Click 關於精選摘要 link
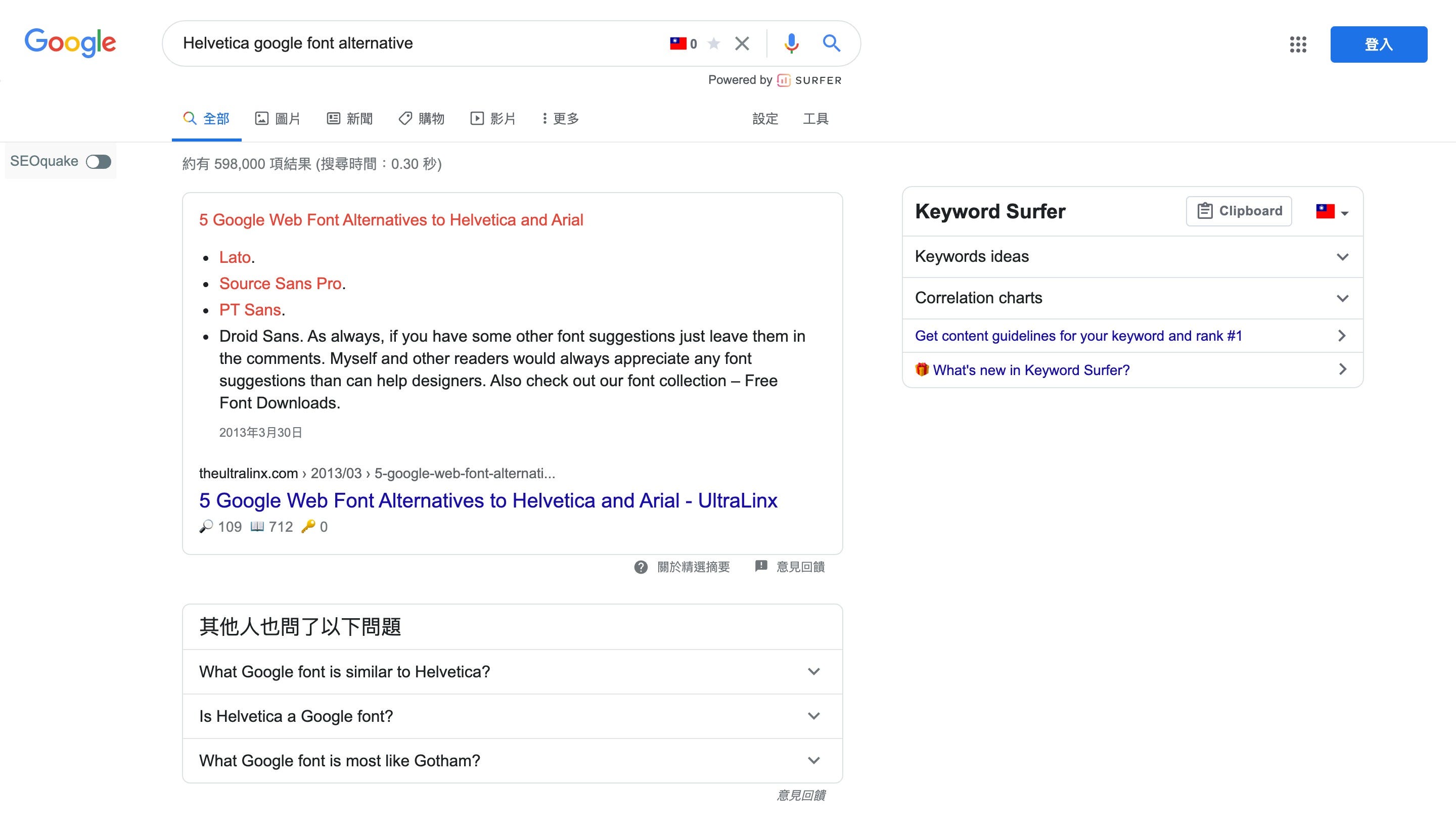Viewport: 1456px width, 830px height. point(693,567)
